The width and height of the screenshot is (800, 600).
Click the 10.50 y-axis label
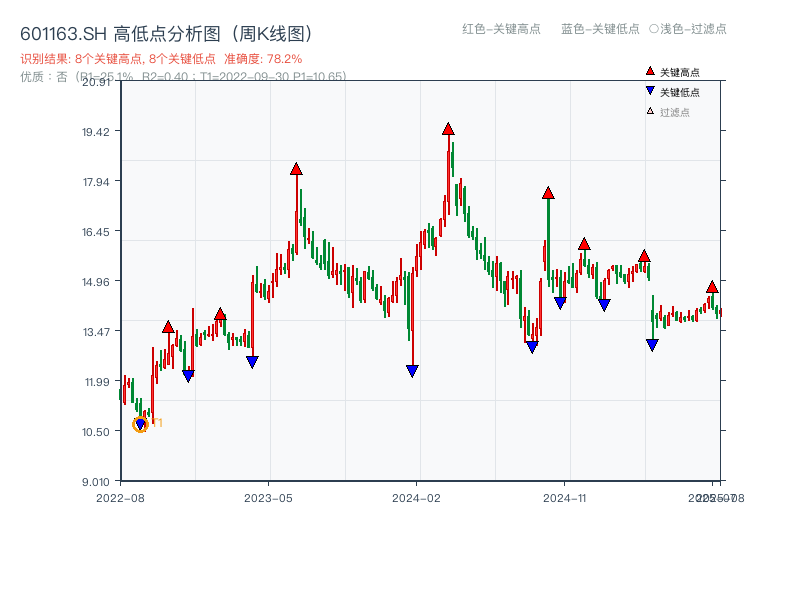96,432
